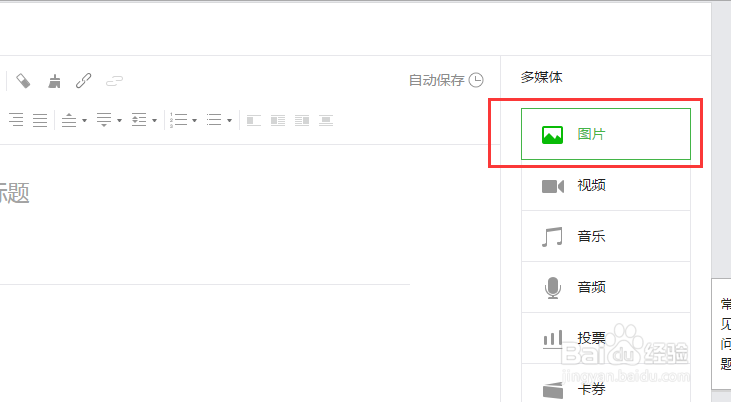Insert a video via 视频
The image size is (731, 402).
click(x=606, y=186)
